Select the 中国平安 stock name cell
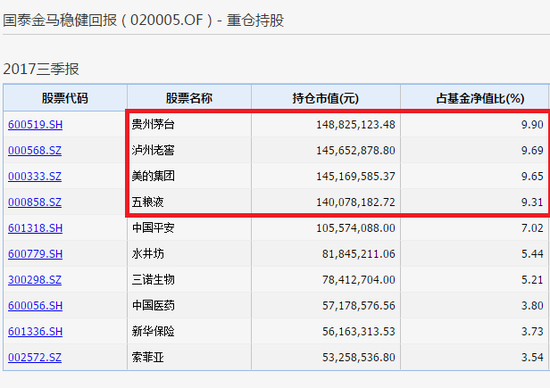Screen dimensions: 550x388 189,228
